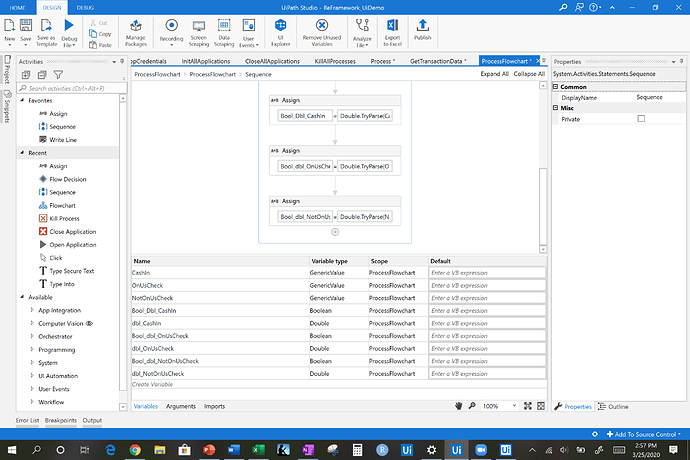Open the Output panel
690x460 pixels.
[x=92, y=420]
